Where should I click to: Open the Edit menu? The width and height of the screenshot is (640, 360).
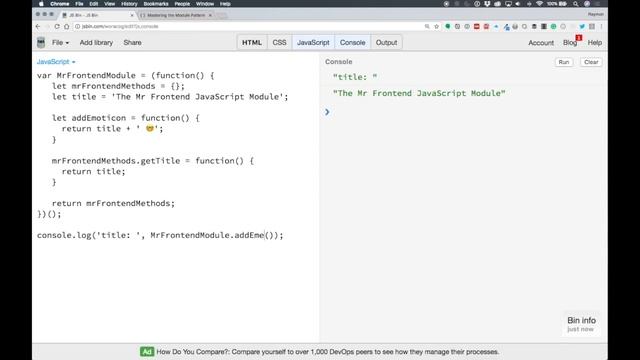click(94, 4)
